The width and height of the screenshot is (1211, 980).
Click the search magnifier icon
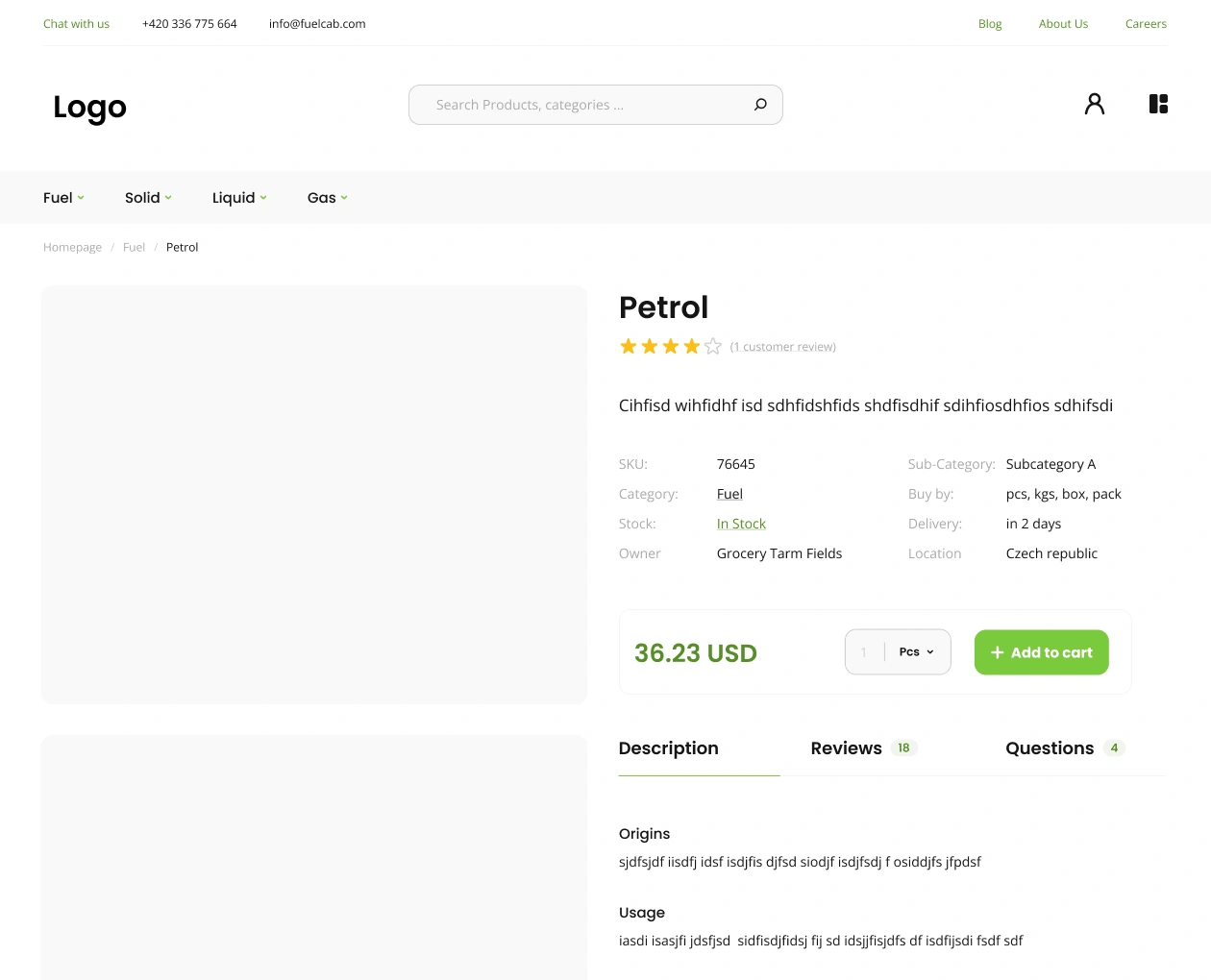(760, 105)
